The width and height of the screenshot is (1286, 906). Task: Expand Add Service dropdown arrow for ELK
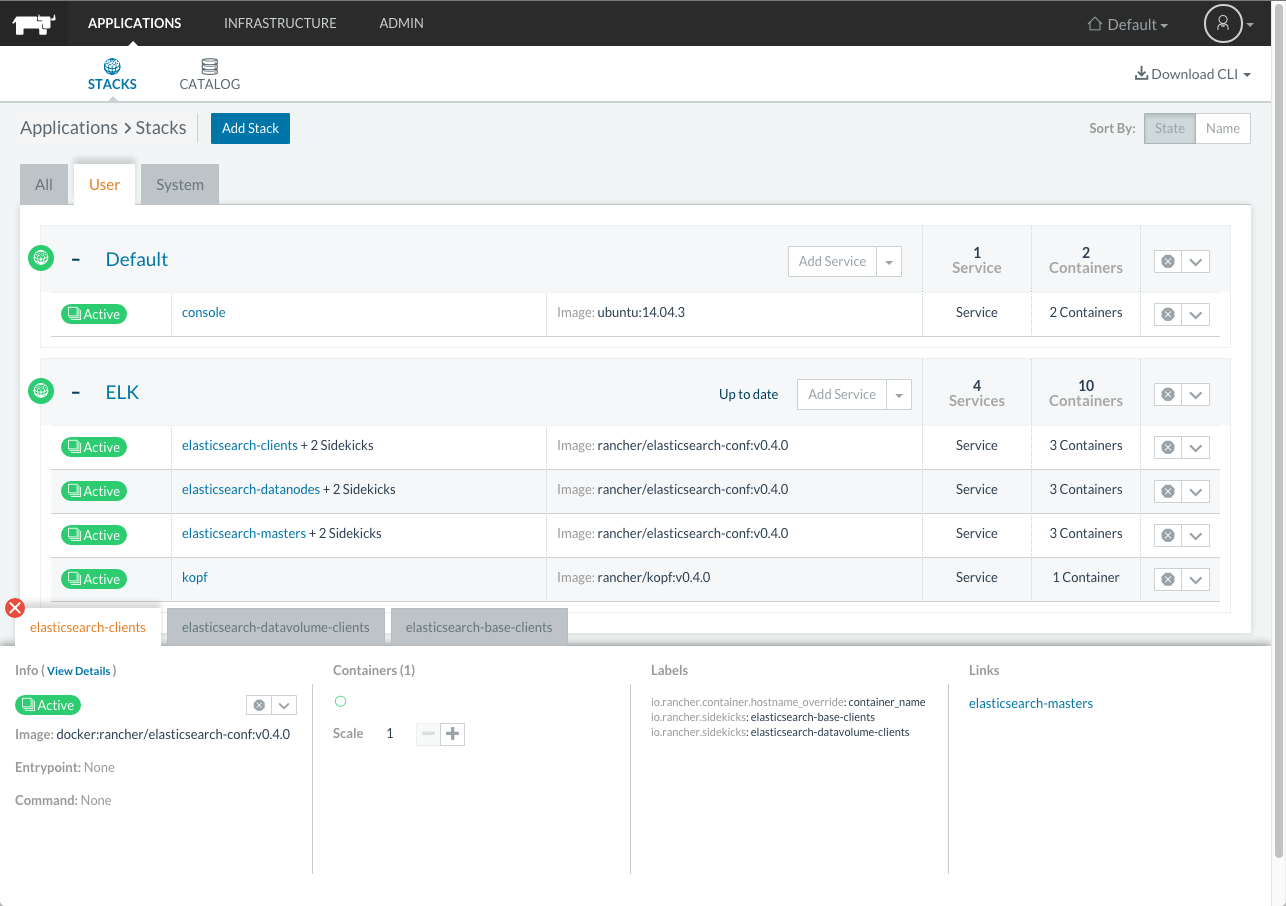pos(899,395)
